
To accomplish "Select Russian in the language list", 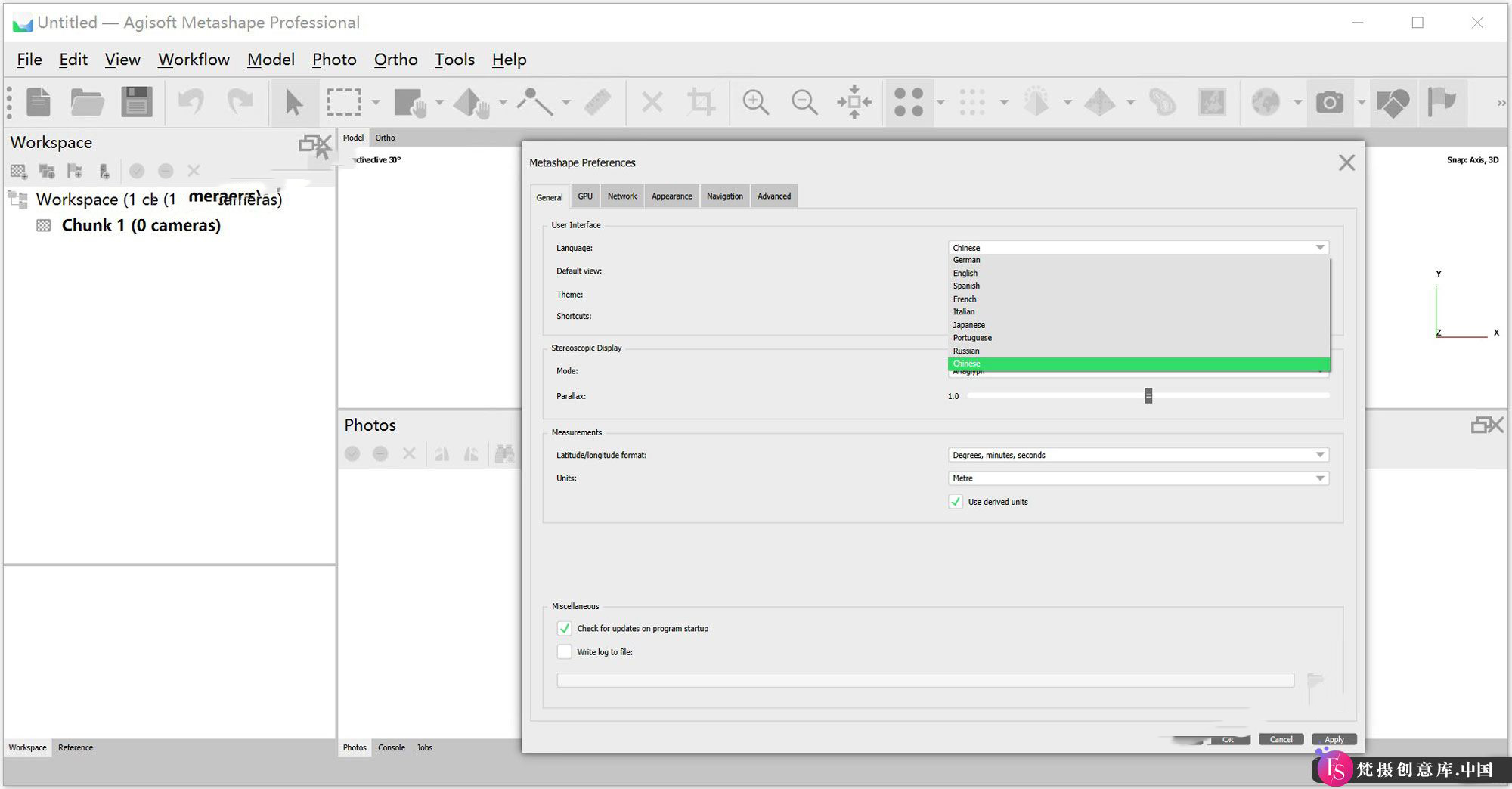I will [1139, 351].
